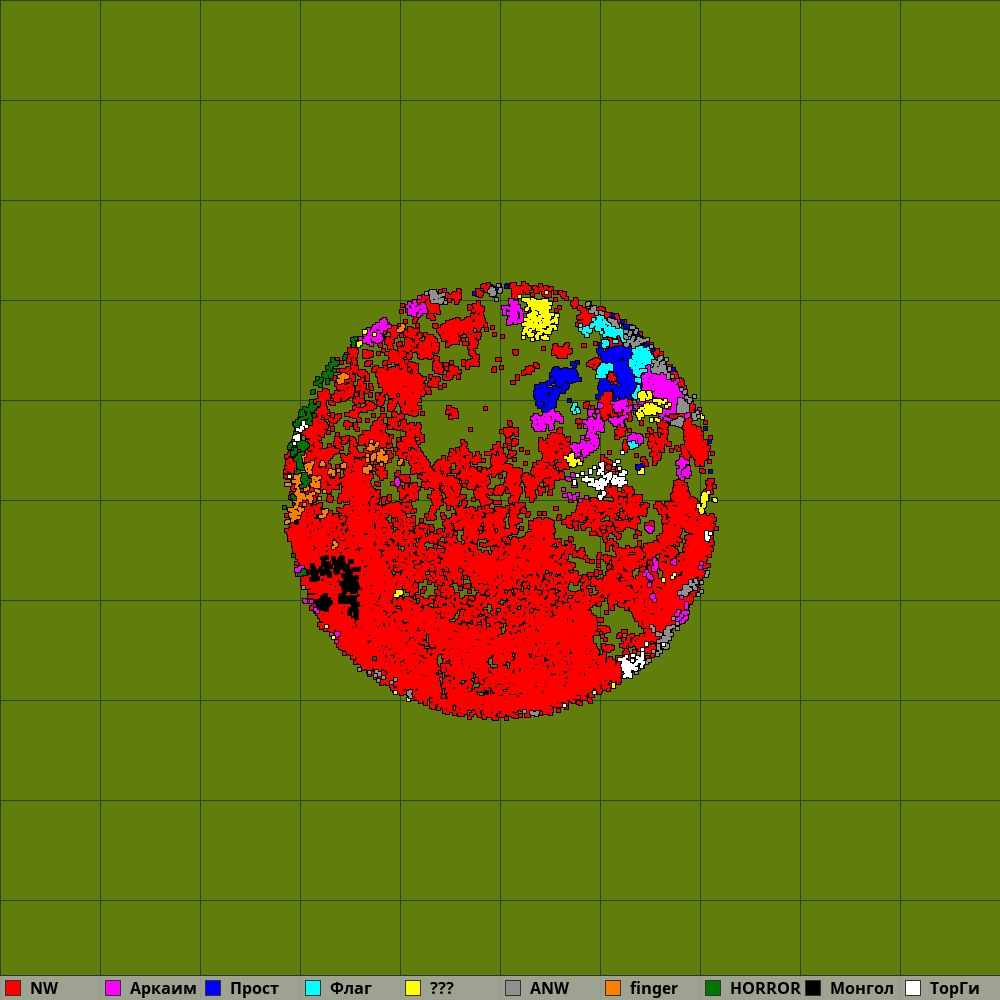Select the Монгол legend label
The image size is (1000, 1000).
pyautogui.click(x=862, y=988)
